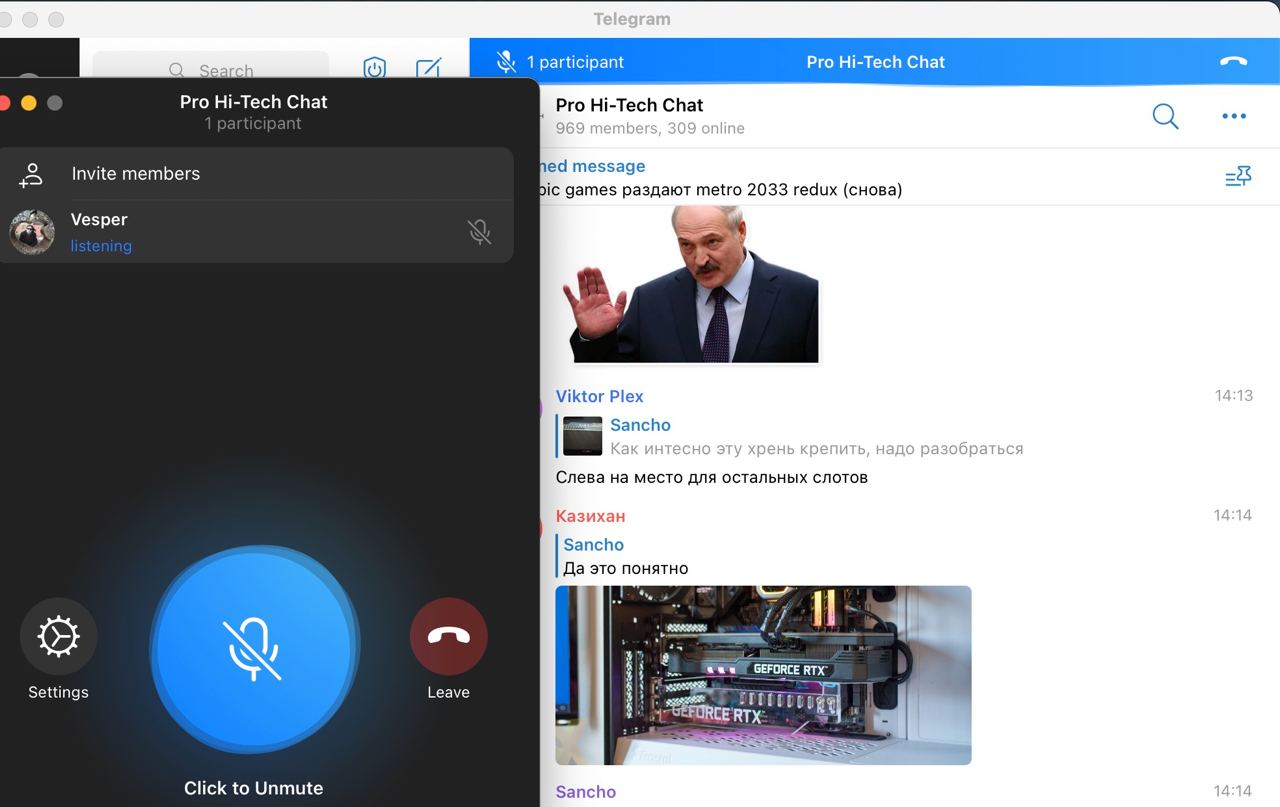Open the pinned messages list icon
Viewport: 1280px width, 807px height.
click(x=1238, y=177)
